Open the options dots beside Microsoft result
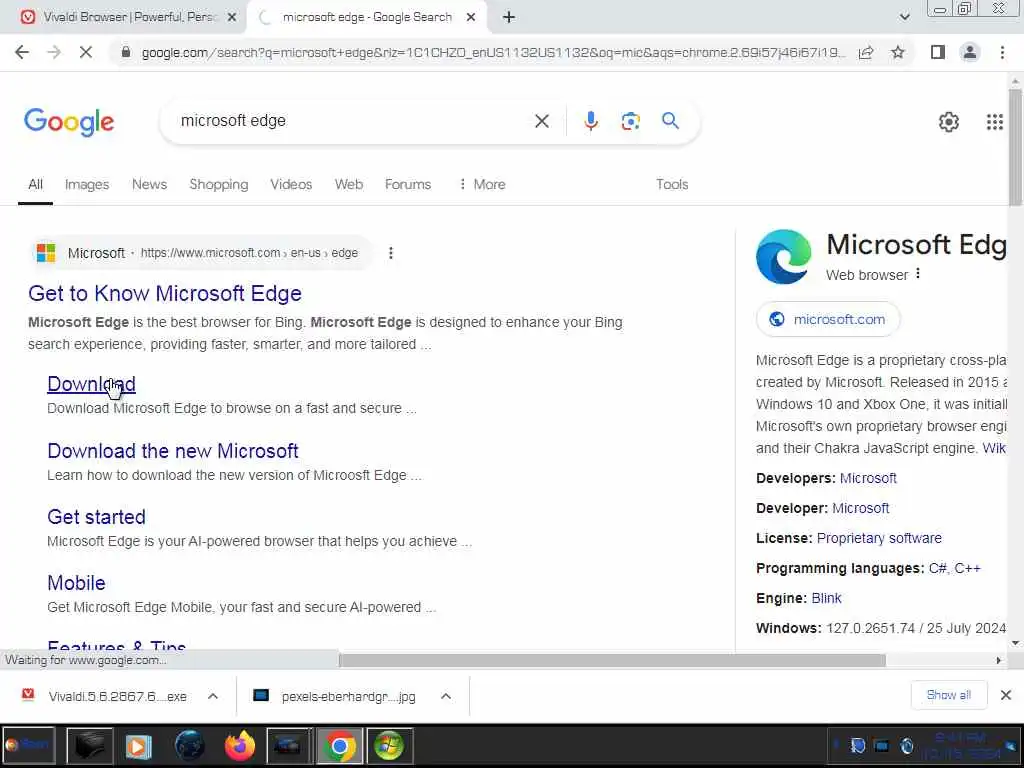Viewport: 1024px width, 768px height. [x=391, y=253]
